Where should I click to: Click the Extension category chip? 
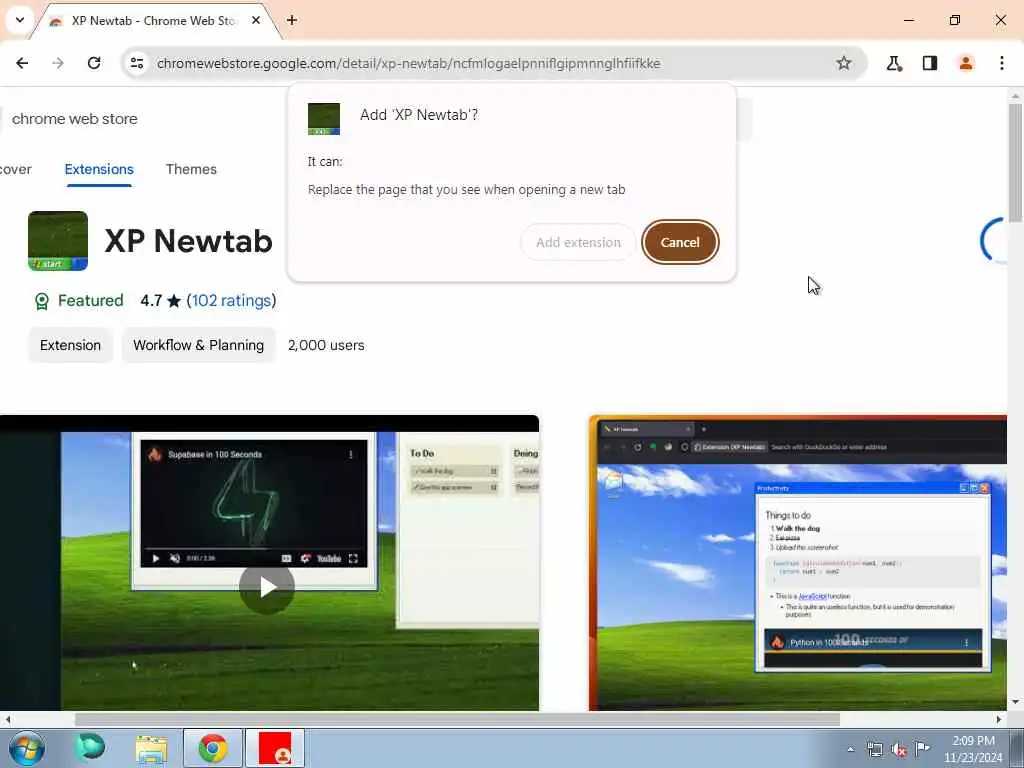[71, 345]
